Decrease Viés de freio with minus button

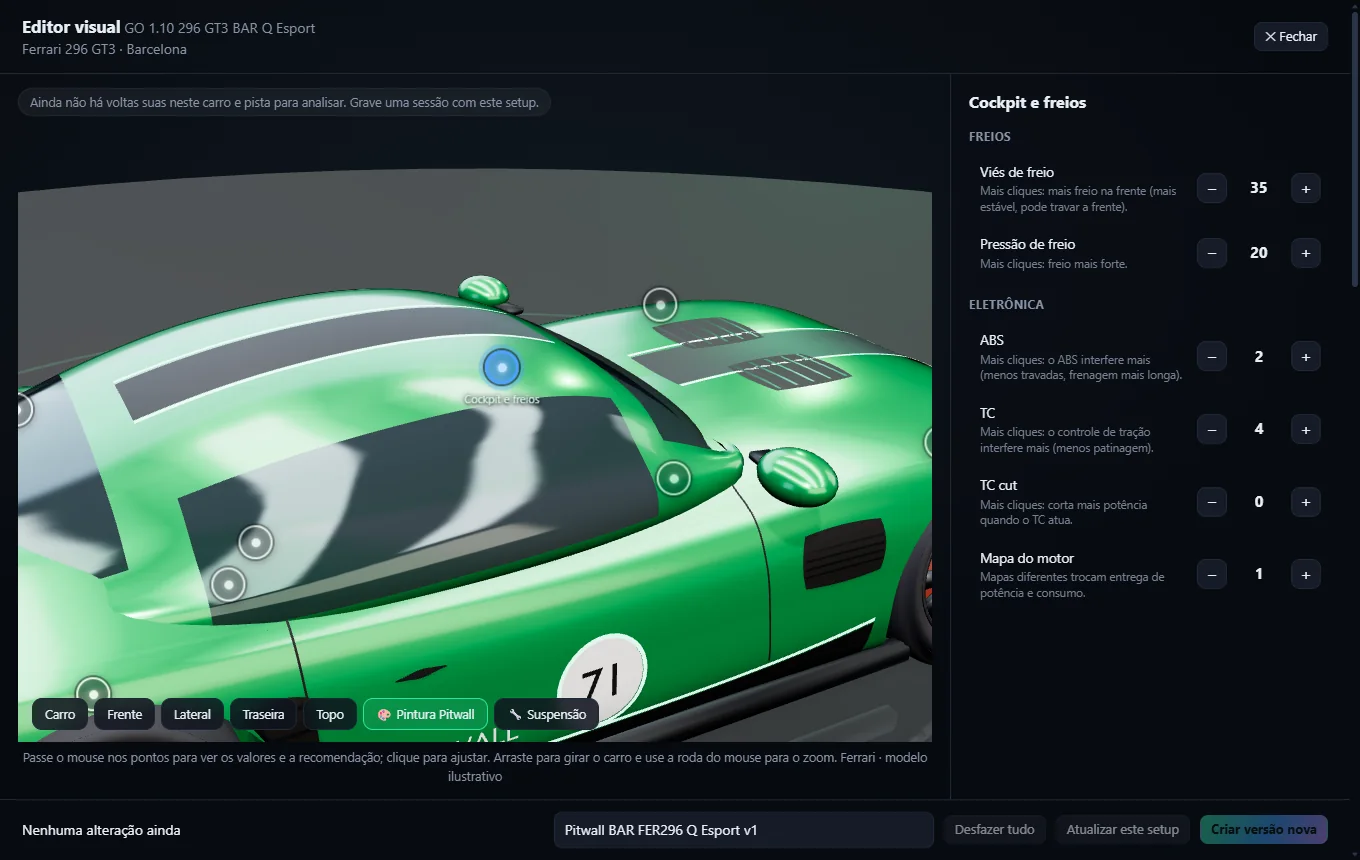(1212, 188)
